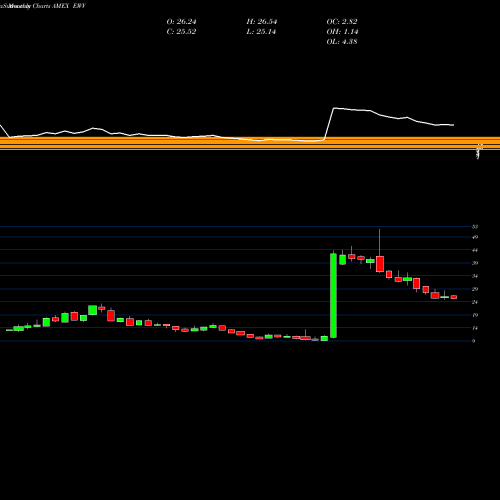Screen dimensions: 500x500
Task: Click the orange horizontal indicator band
Action: click(250, 143)
